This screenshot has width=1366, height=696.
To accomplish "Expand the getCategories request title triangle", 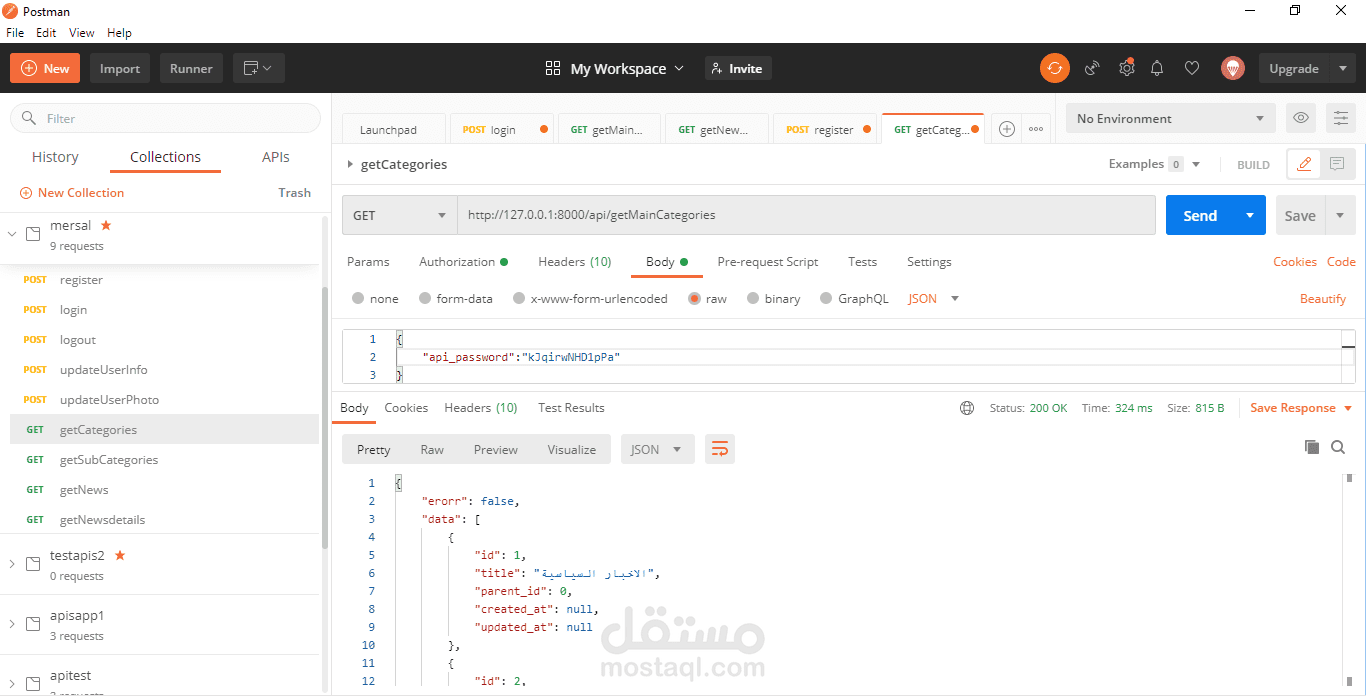I will tap(350, 164).
